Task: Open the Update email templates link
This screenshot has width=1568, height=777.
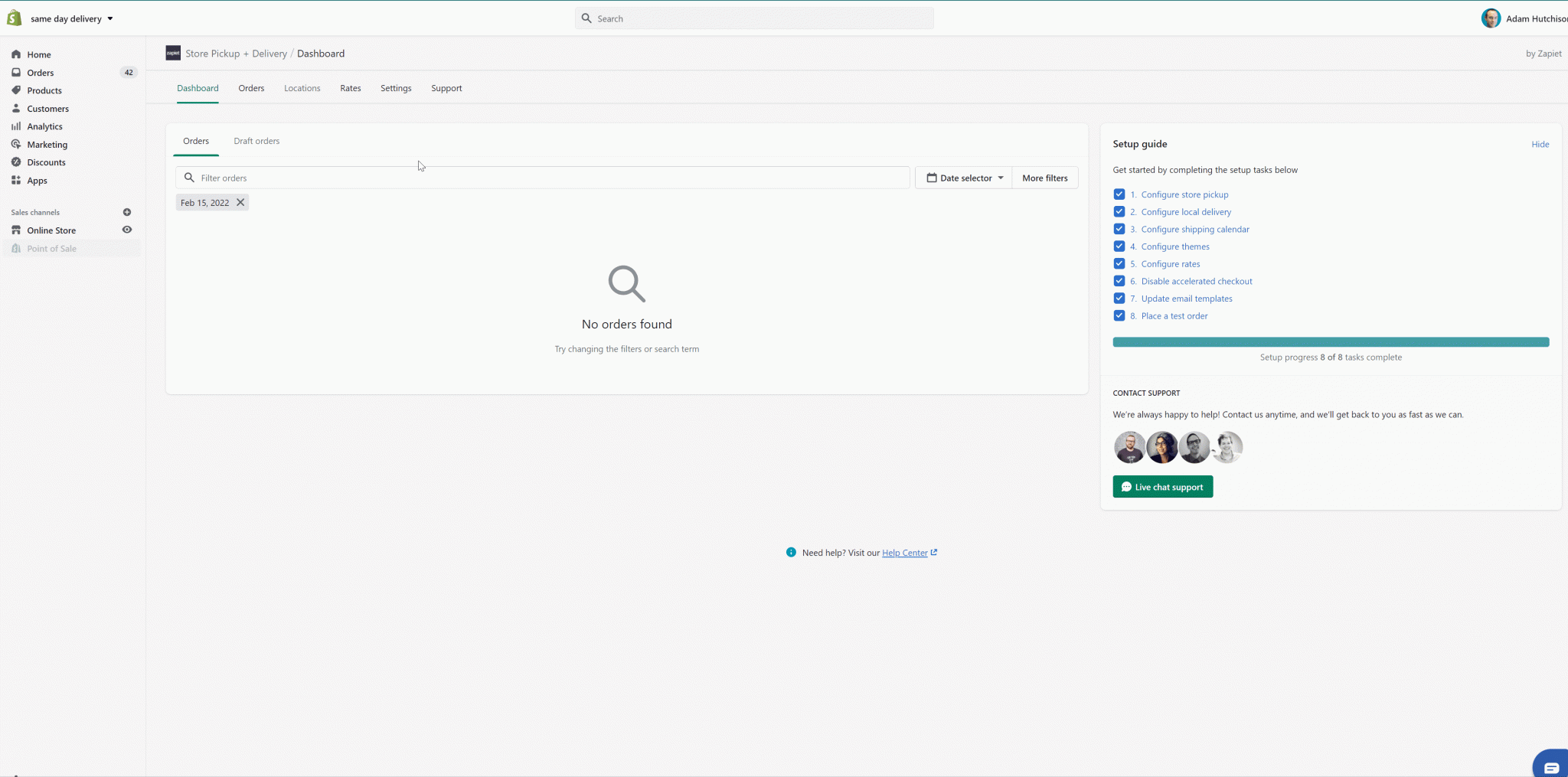Action: click(1187, 299)
